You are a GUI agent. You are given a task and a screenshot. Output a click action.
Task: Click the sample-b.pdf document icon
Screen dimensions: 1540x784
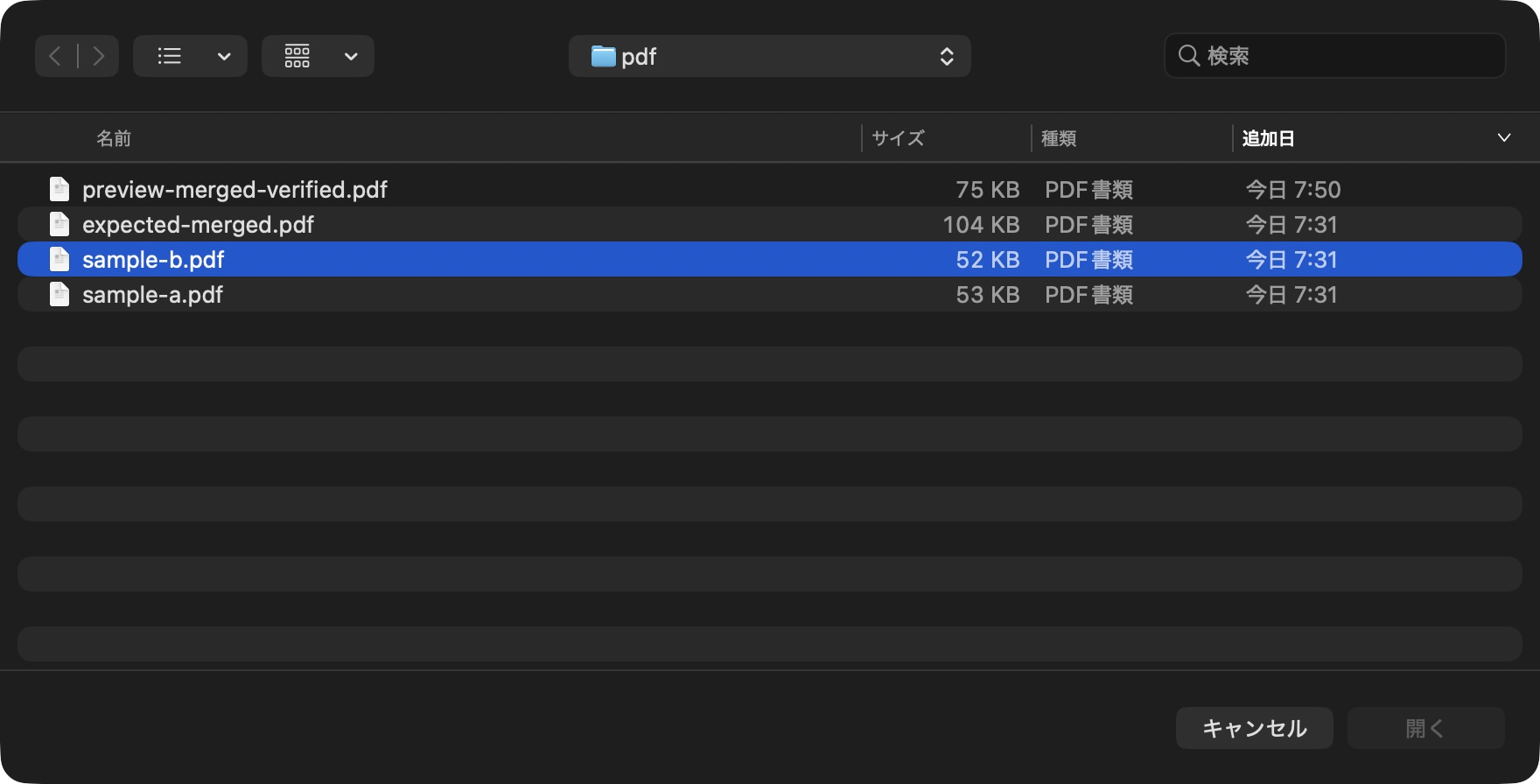(x=59, y=259)
